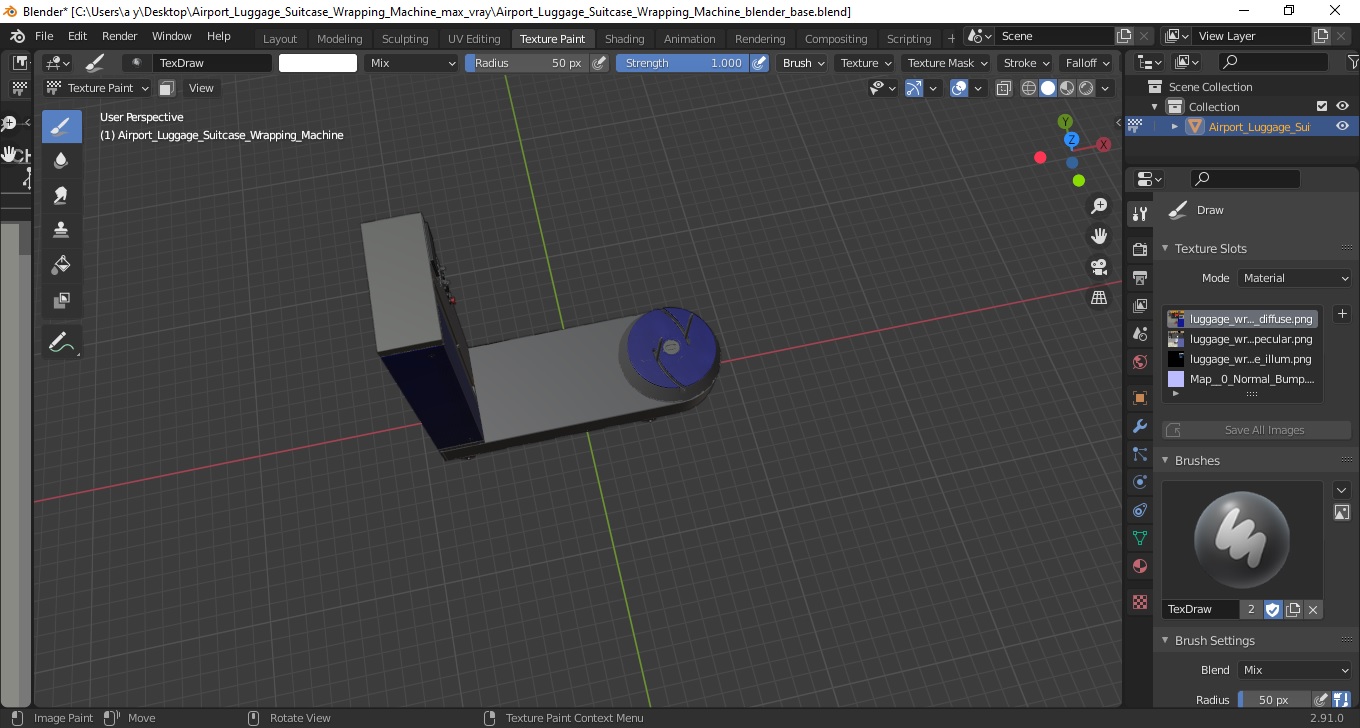Select the Annotate tool
This screenshot has height=728, width=1360.
pos(62,342)
